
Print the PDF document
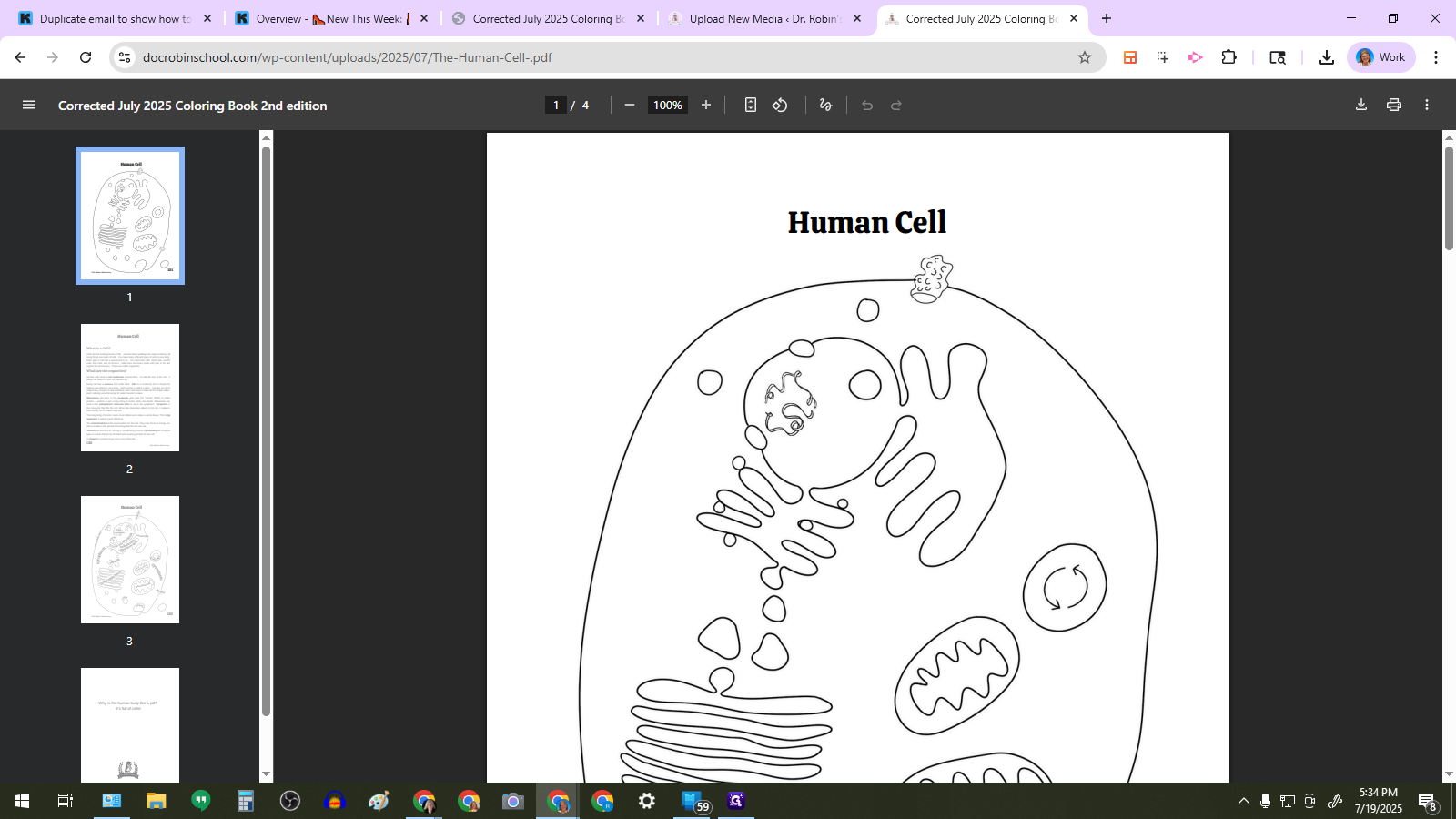coord(1393,106)
